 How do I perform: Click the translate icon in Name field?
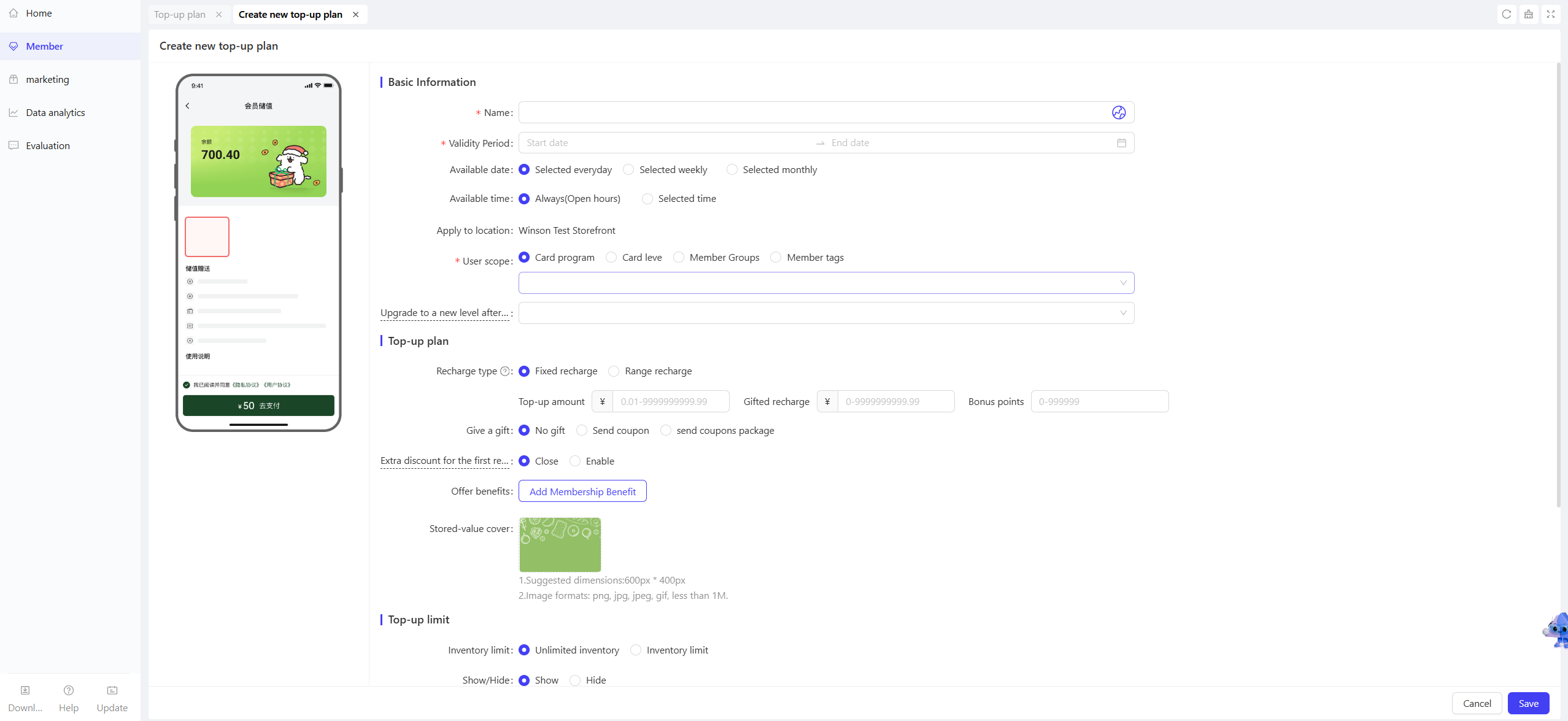(x=1118, y=112)
